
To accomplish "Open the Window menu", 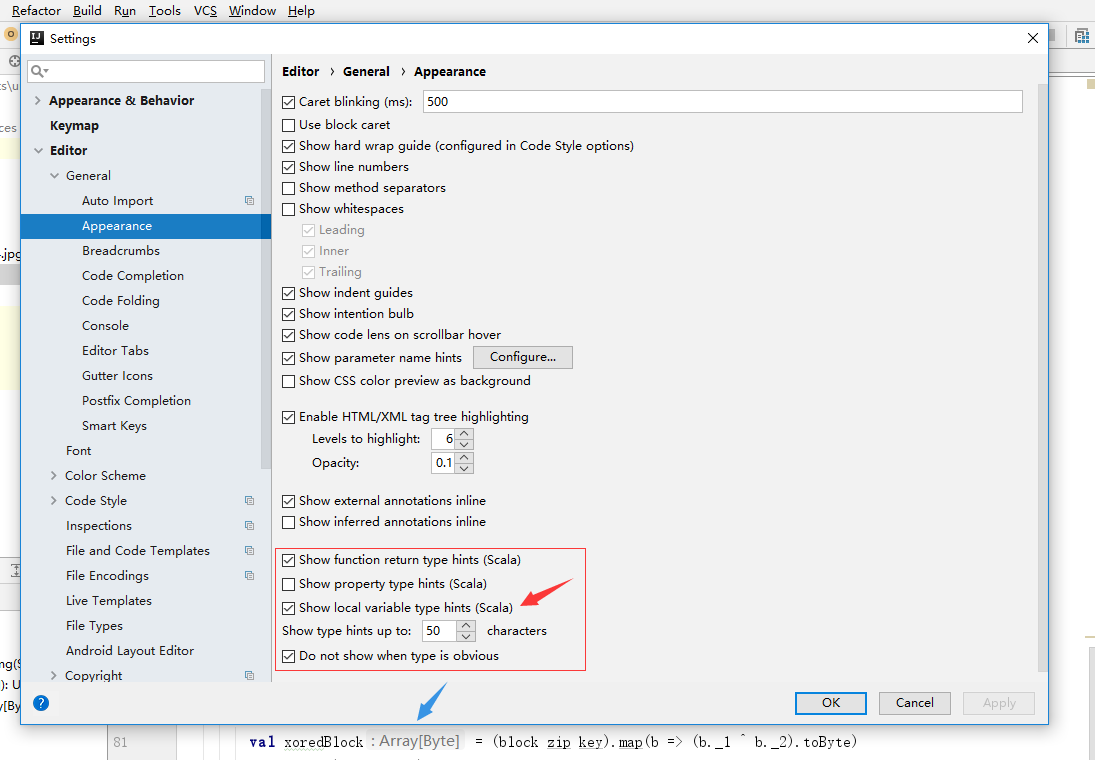I will [x=252, y=10].
